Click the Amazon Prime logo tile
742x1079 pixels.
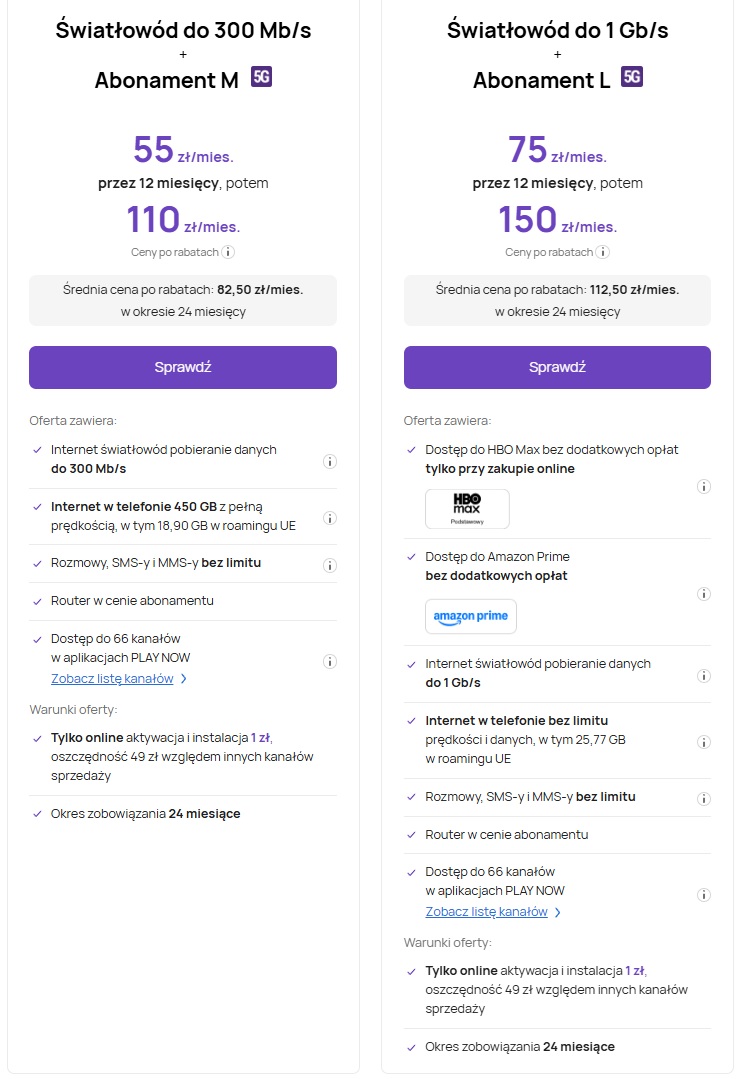pyautogui.click(x=471, y=616)
